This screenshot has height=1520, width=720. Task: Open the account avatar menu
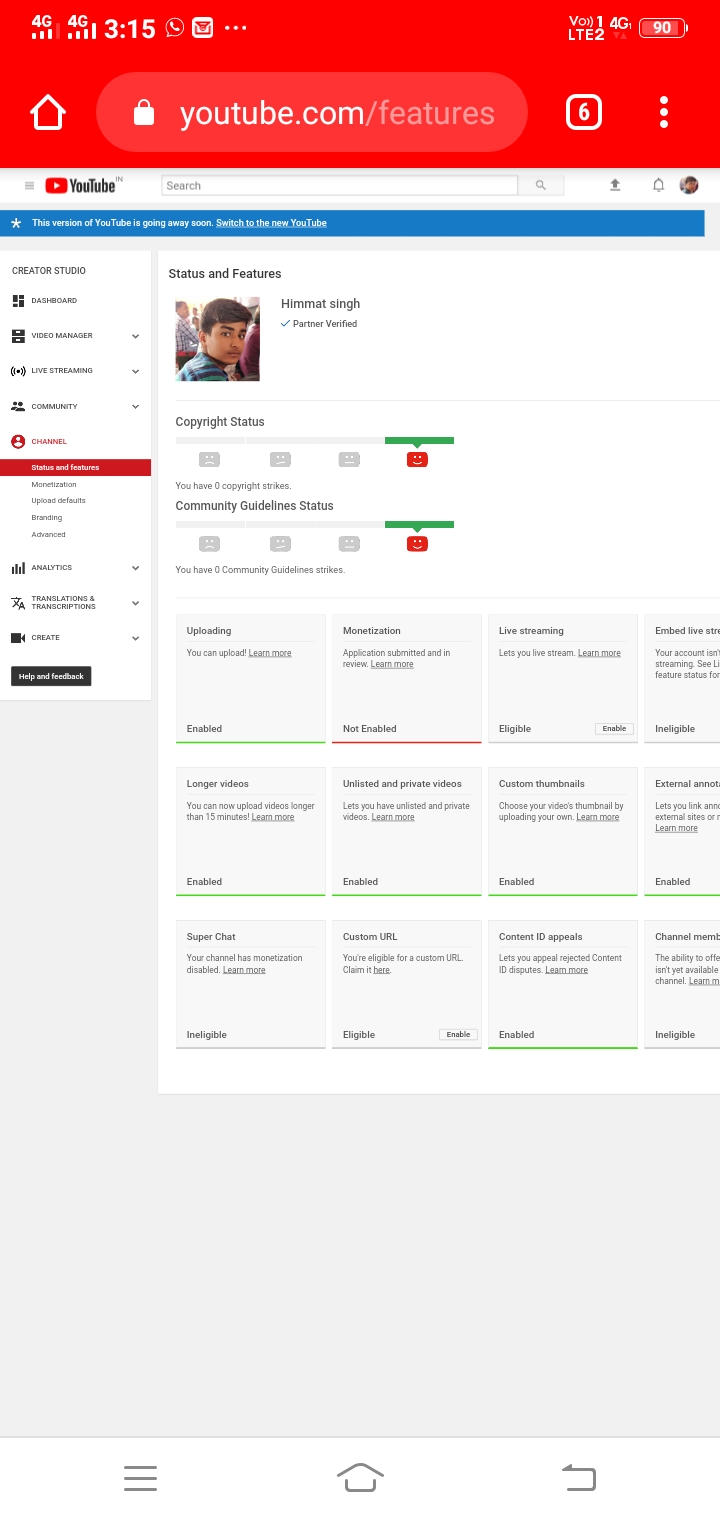tap(689, 185)
